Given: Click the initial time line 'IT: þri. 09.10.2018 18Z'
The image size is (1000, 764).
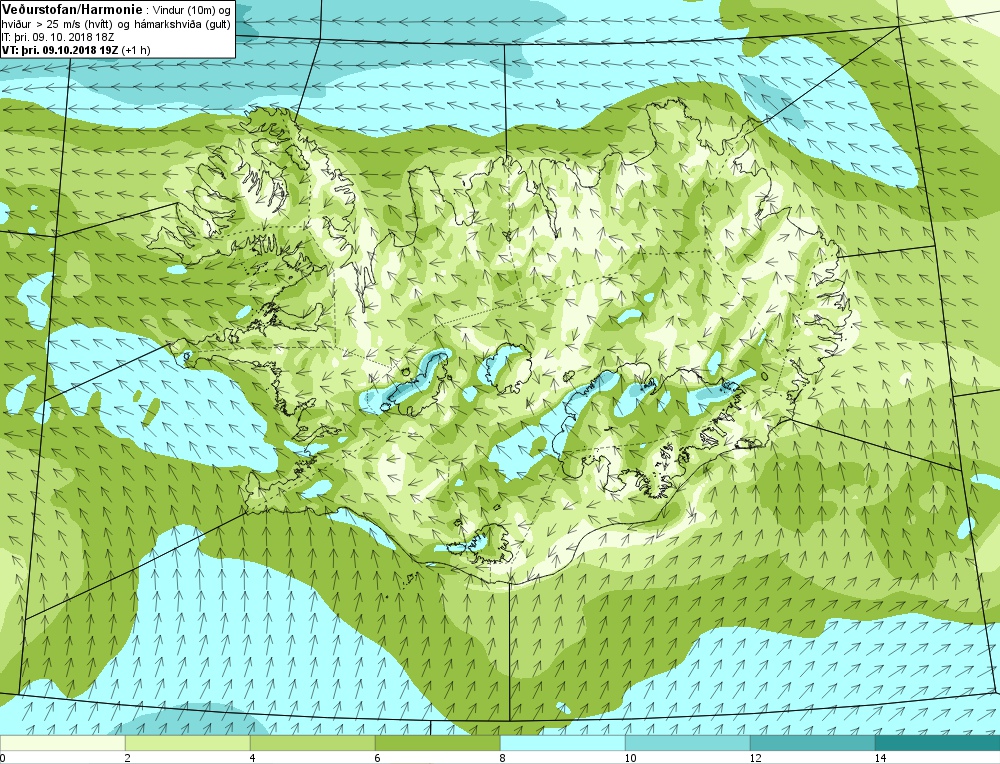Looking at the screenshot, I should click(58, 38).
